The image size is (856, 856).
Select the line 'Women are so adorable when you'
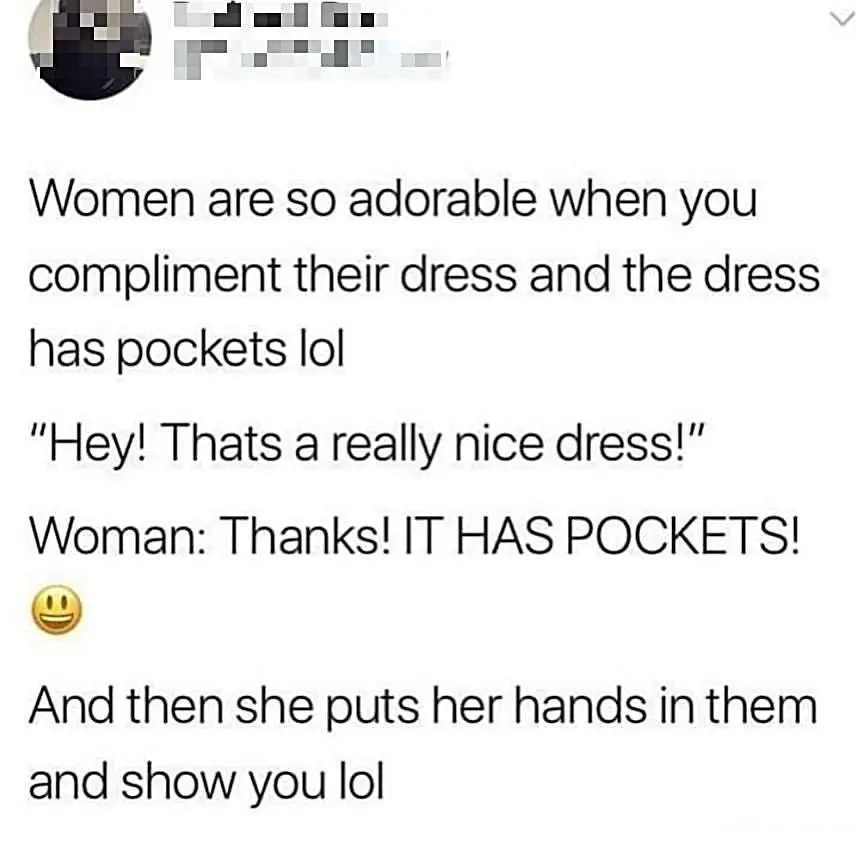(x=394, y=201)
